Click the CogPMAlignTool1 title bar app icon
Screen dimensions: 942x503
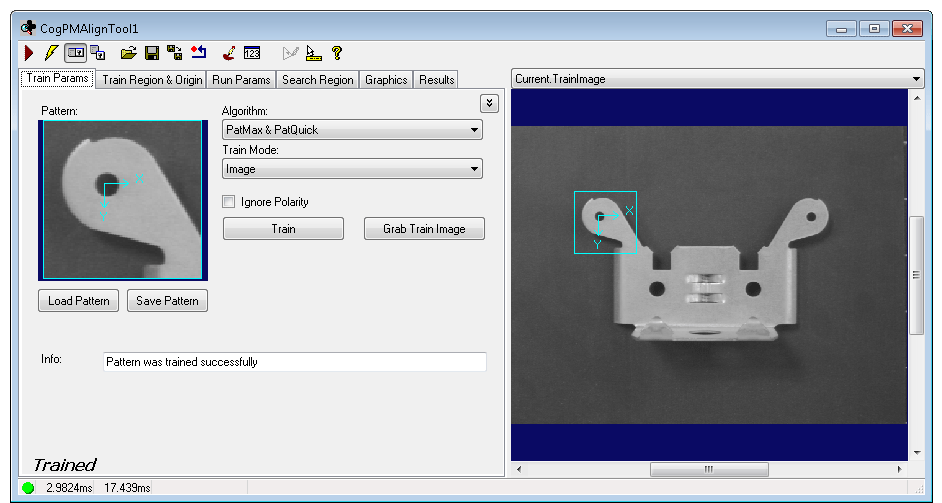pos(28,28)
